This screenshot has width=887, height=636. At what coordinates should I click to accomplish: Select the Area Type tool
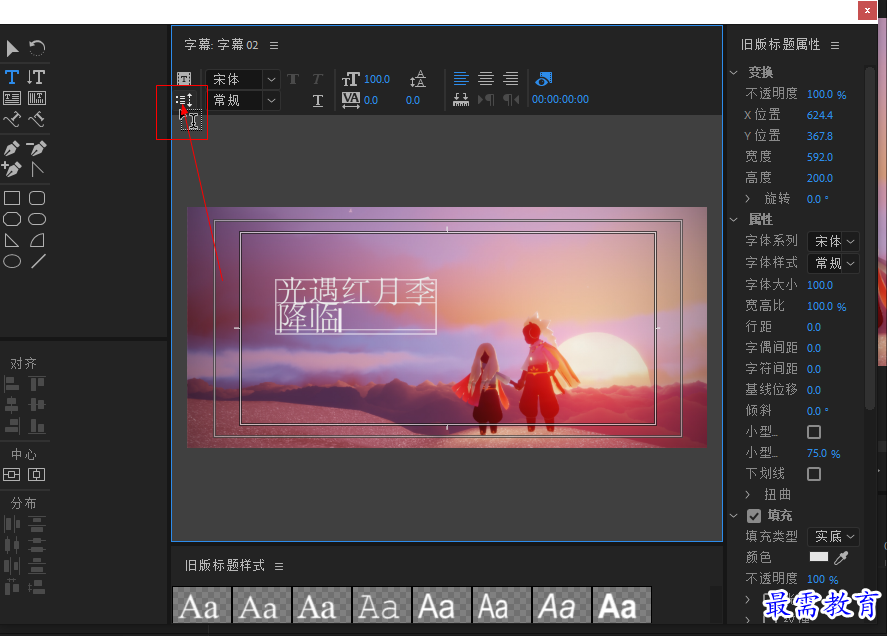coord(12,98)
